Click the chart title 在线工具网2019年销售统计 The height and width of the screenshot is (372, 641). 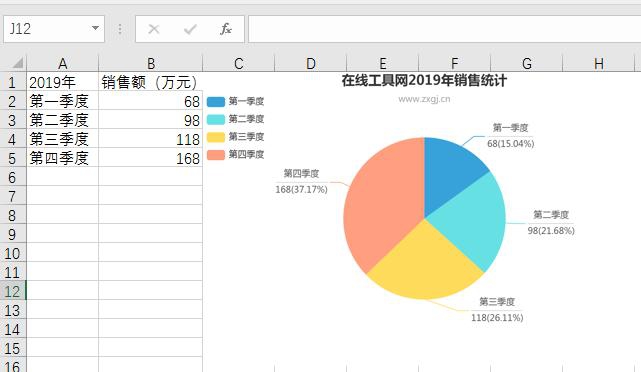(x=424, y=81)
